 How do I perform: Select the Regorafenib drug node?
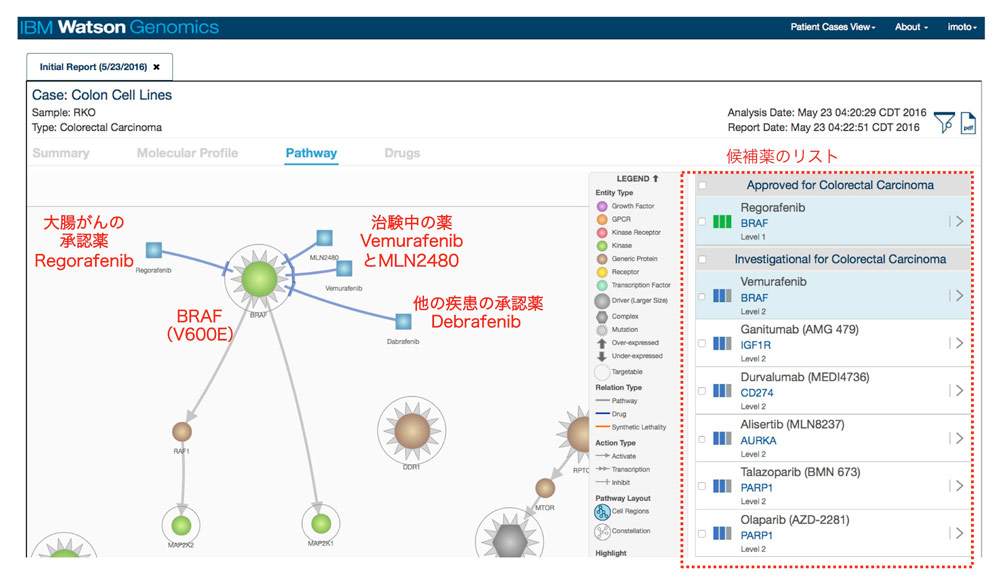(154, 250)
